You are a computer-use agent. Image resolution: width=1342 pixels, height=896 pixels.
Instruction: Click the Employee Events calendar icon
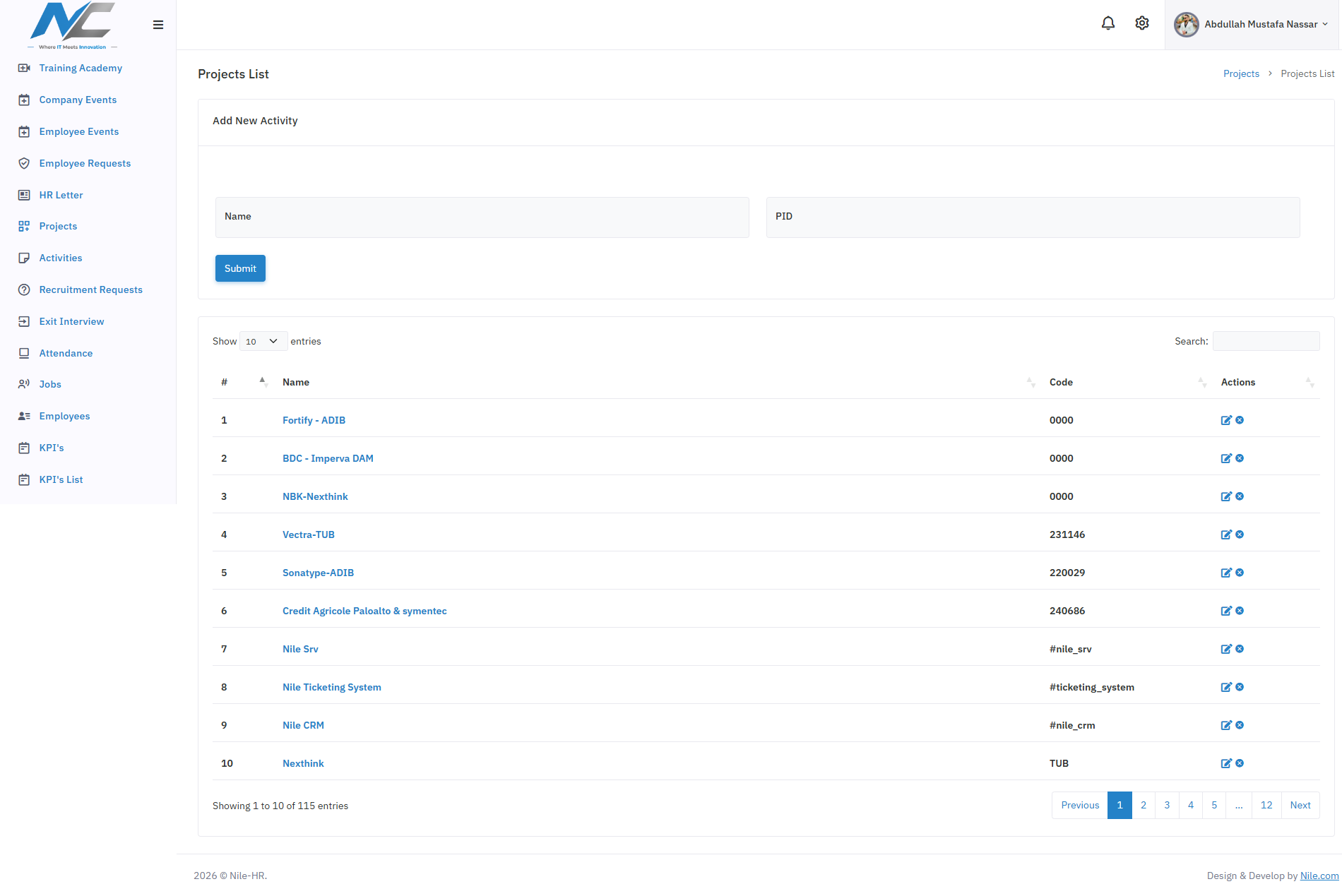(24, 131)
